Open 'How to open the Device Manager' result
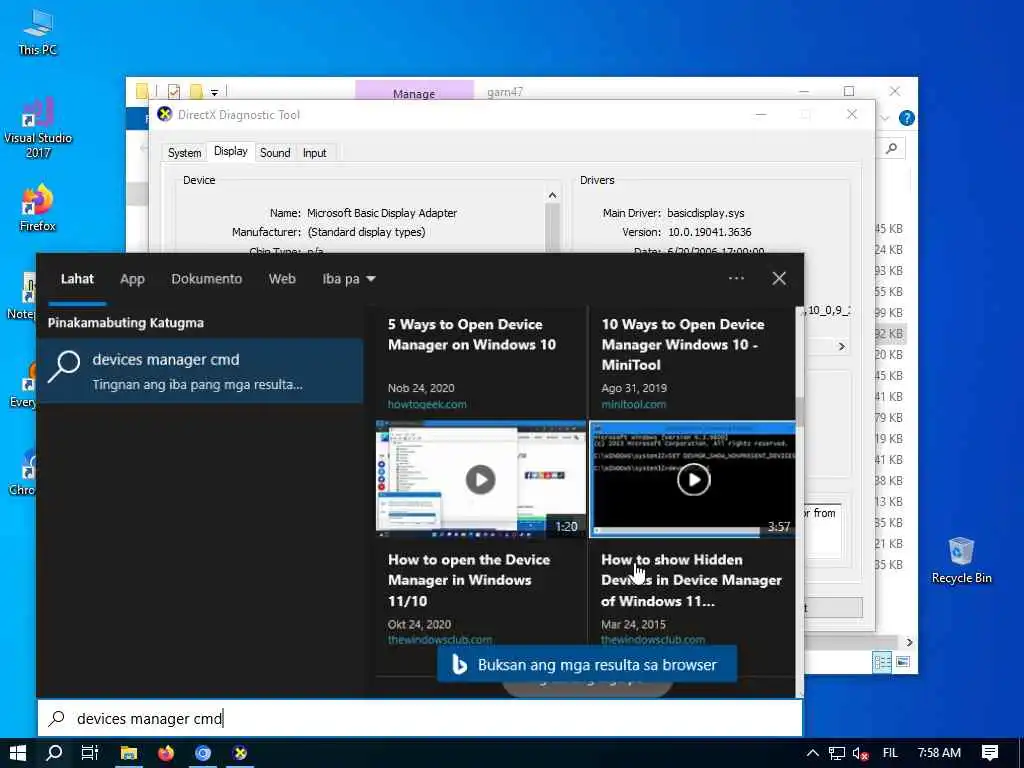 point(469,580)
